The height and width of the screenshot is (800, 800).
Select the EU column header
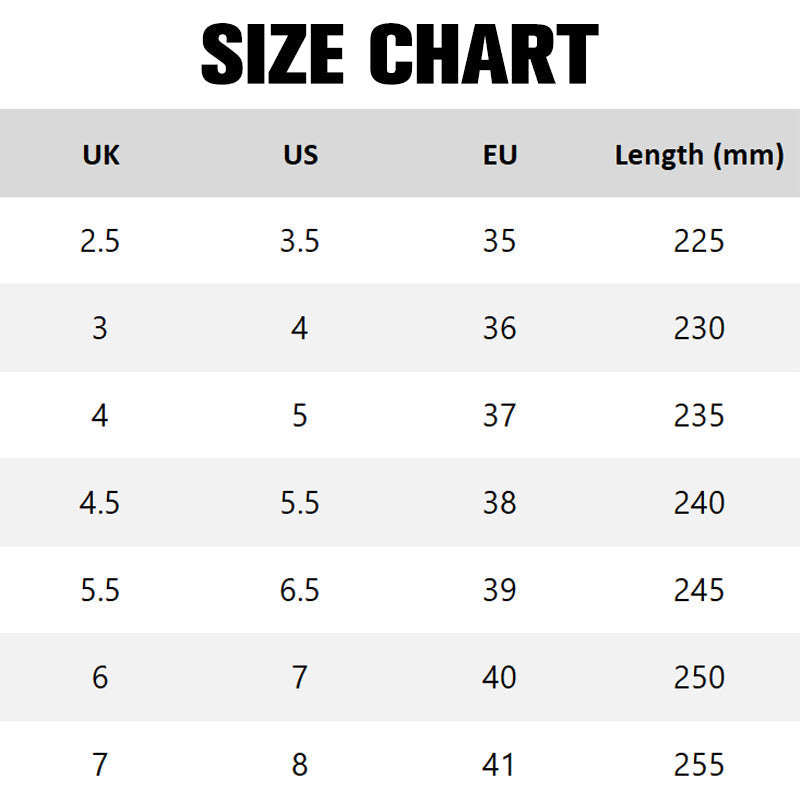500,155
